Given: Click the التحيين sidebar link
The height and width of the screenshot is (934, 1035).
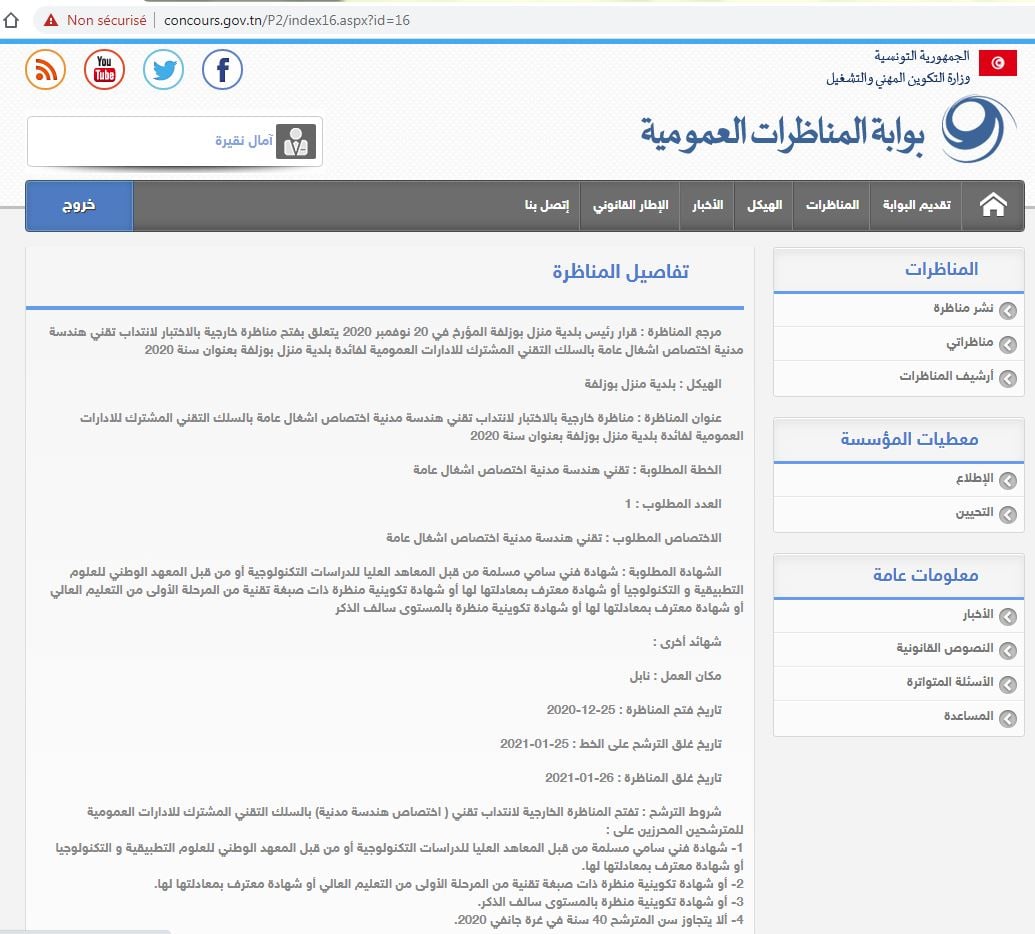Looking at the screenshot, I should tap(974, 512).
